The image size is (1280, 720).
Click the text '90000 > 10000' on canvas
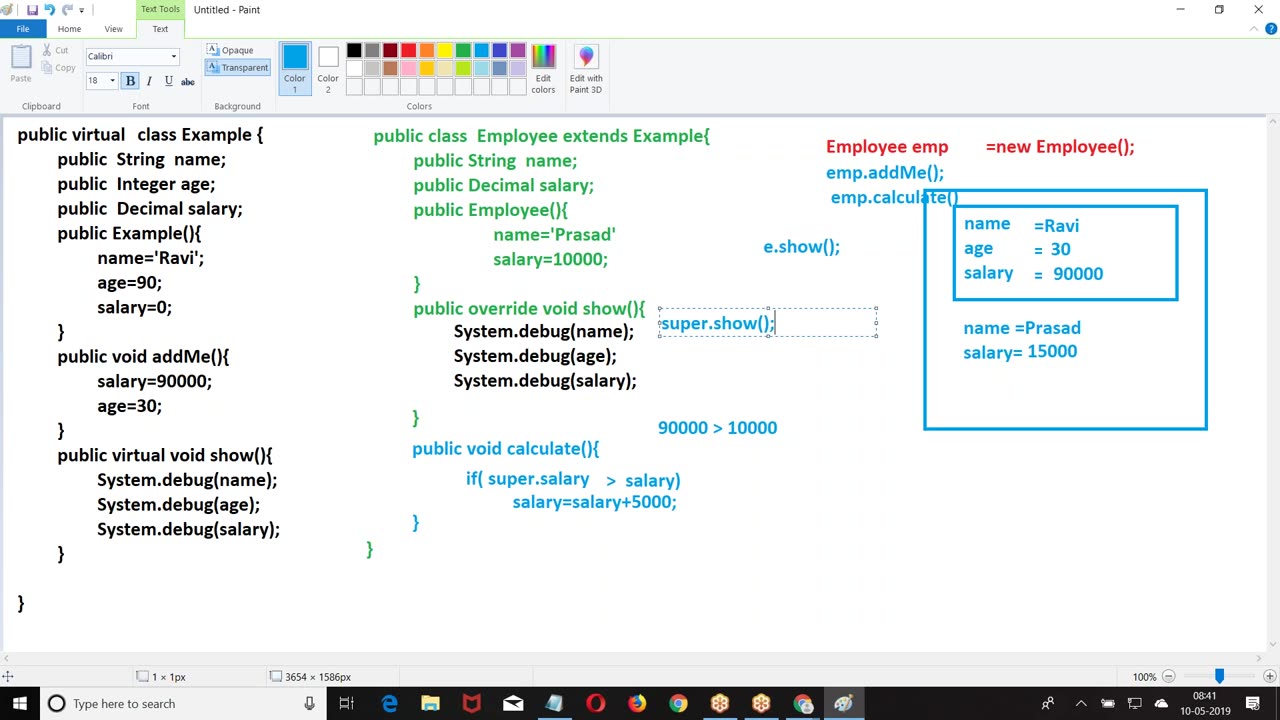[717, 428]
